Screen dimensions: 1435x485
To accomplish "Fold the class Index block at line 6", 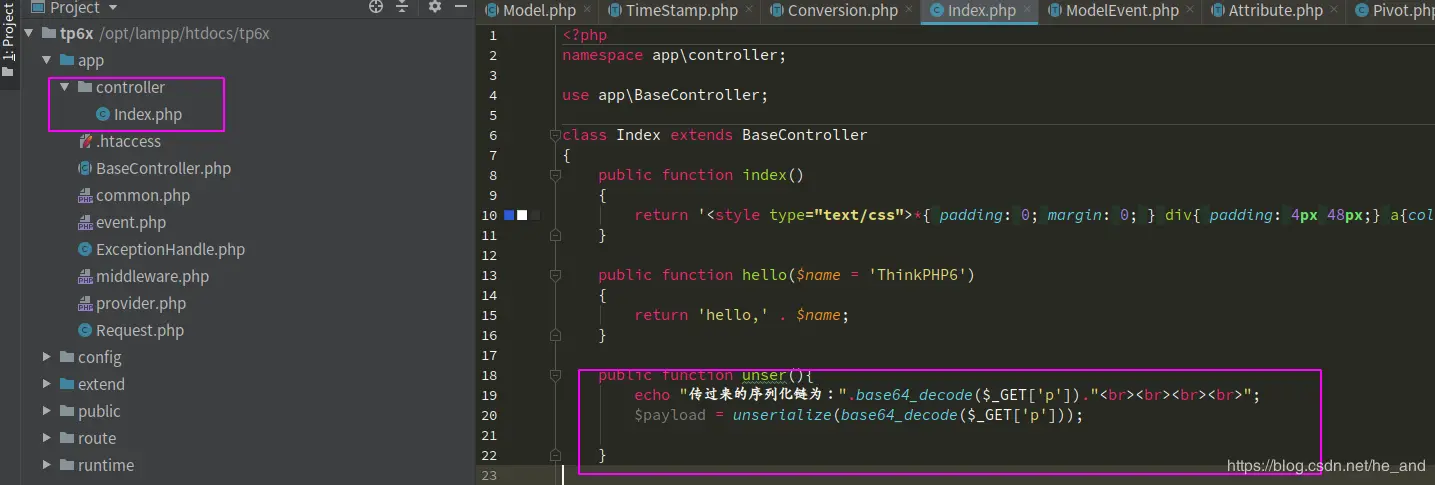I will pos(555,135).
